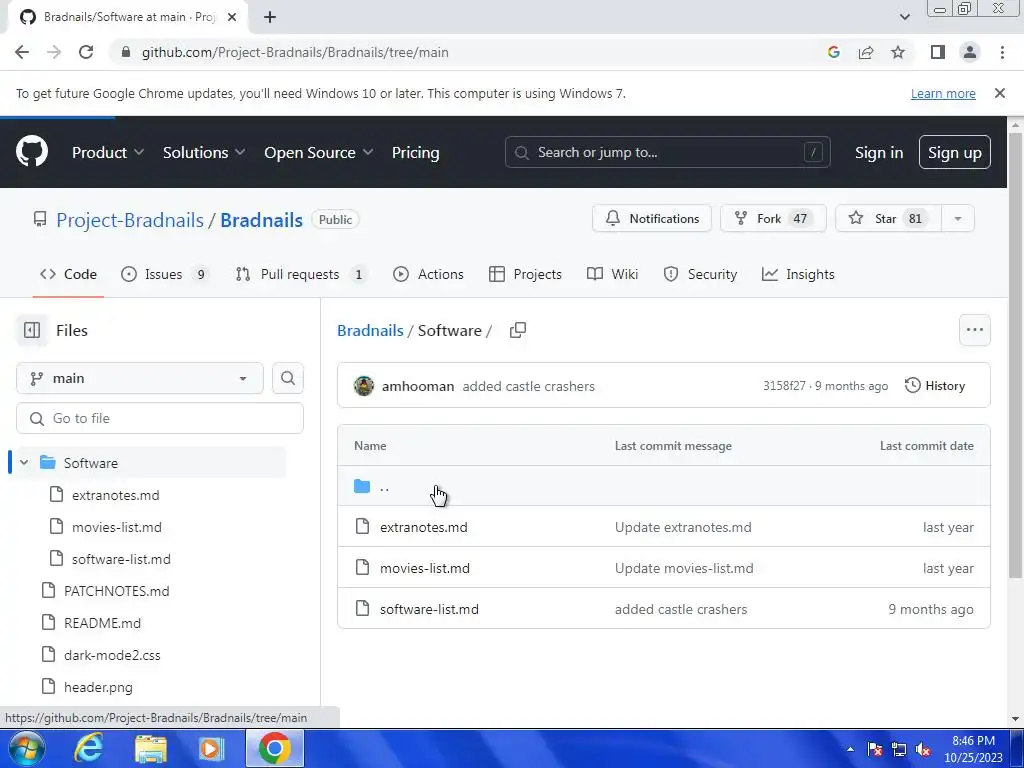Collapse the file tree panel icon
The image size is (1024, 768).
(x=32, y=330)
